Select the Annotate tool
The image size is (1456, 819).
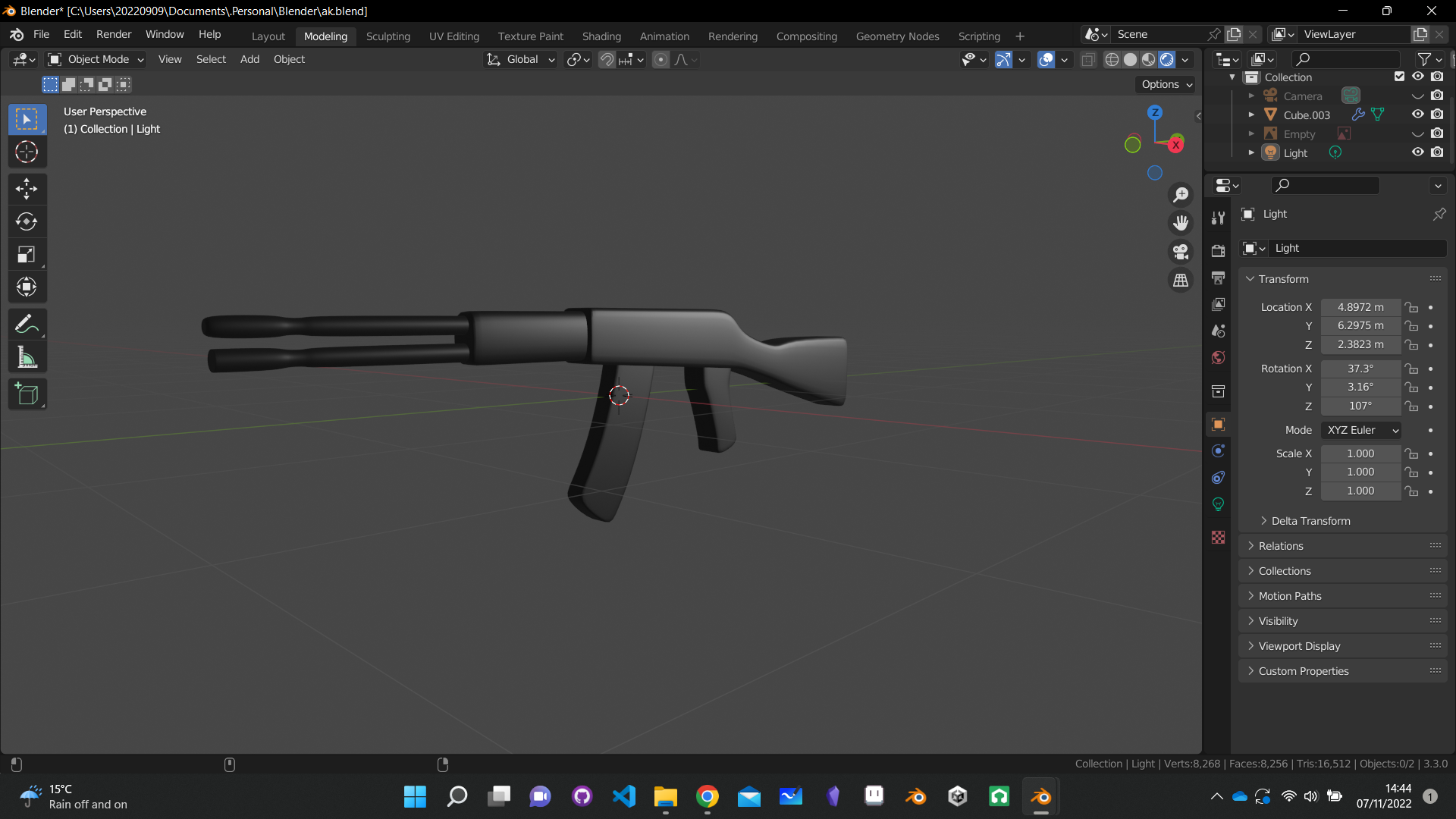[27, 324]
